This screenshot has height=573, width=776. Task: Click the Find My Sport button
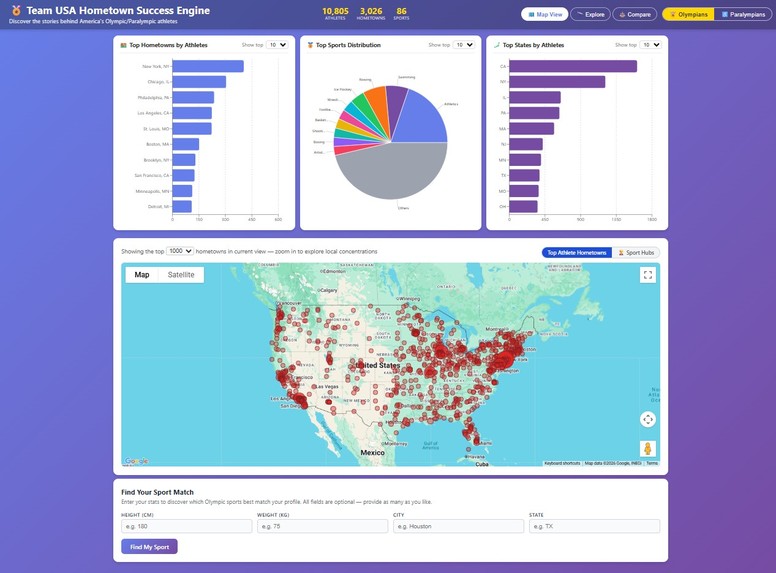coord(149,547)
